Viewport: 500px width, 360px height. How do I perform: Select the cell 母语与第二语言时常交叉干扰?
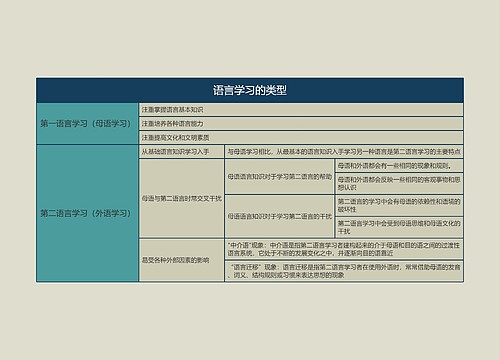click(x=182, y=199)
